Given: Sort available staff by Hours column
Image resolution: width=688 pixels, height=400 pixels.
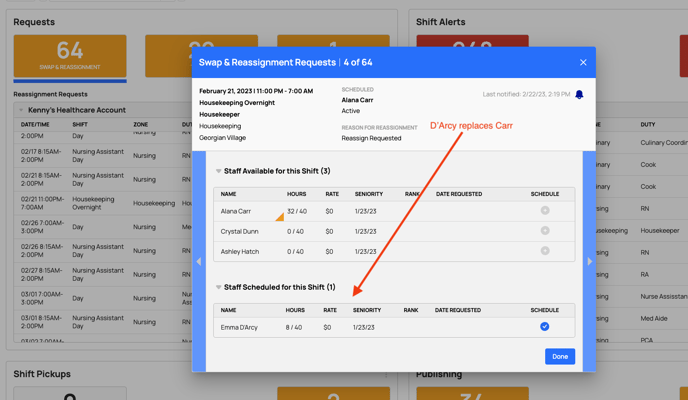Looking at the screenshot, I should [297, 194].
